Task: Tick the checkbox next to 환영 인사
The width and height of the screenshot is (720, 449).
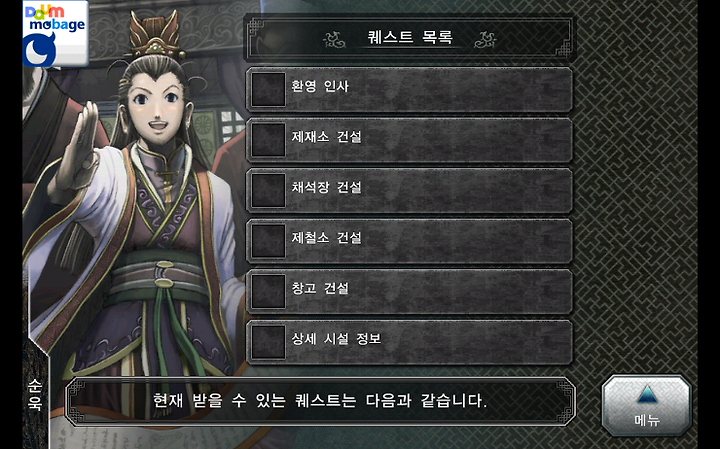Action: [268, 90]
